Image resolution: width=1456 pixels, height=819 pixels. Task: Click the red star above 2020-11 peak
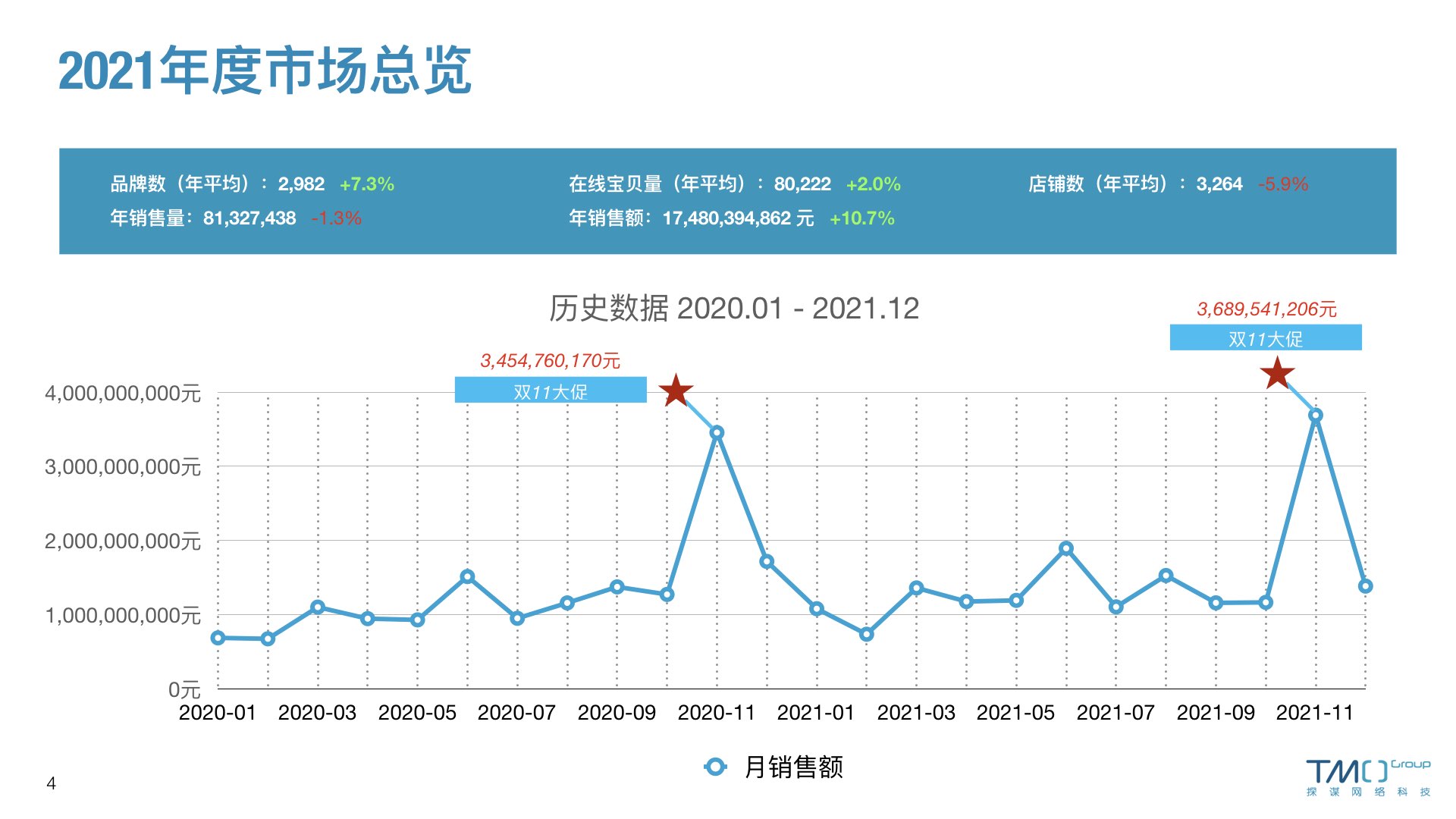click(x=676, y=391)
